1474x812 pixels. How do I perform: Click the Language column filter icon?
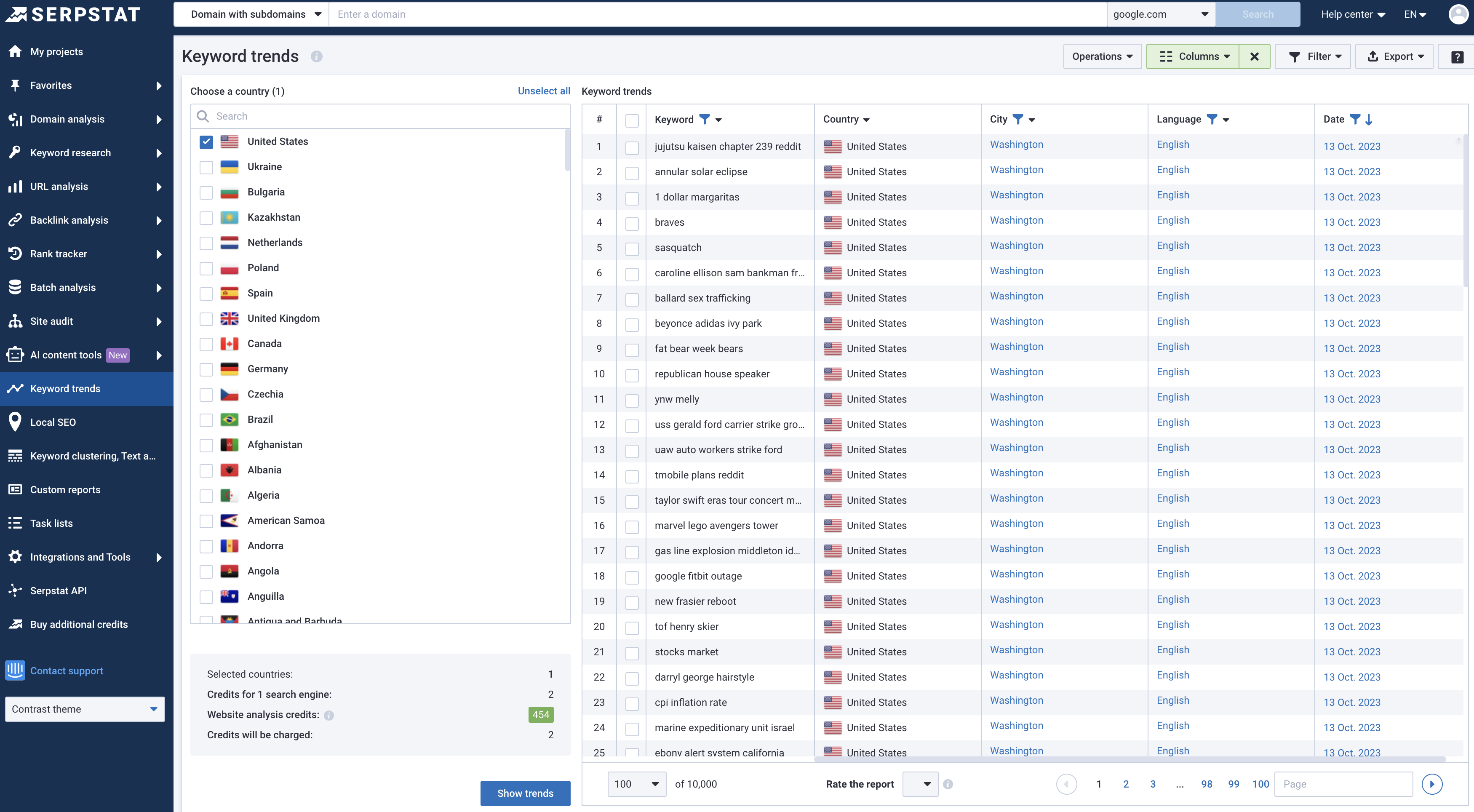(x=1212, y=119)
